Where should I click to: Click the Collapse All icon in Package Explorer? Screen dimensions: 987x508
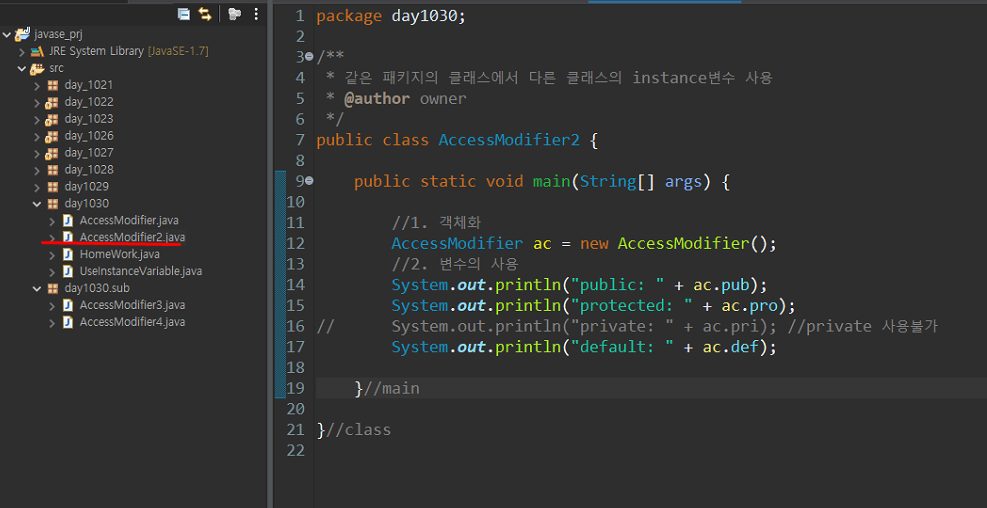tap(184, 14)
